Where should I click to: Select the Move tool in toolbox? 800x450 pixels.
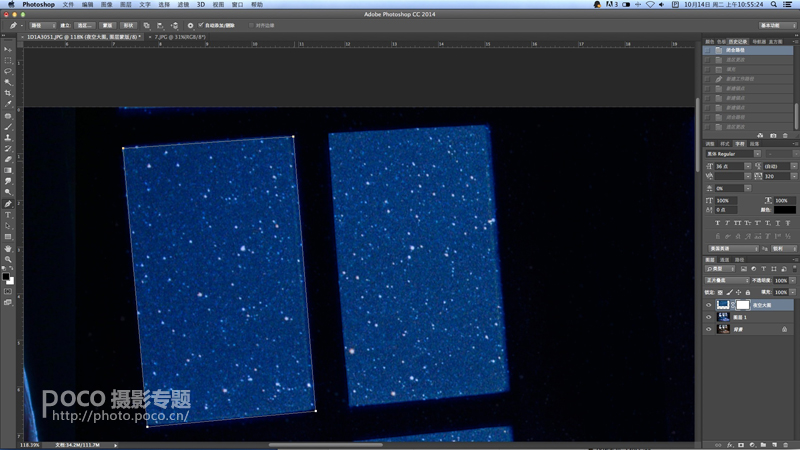pos(8,49)
